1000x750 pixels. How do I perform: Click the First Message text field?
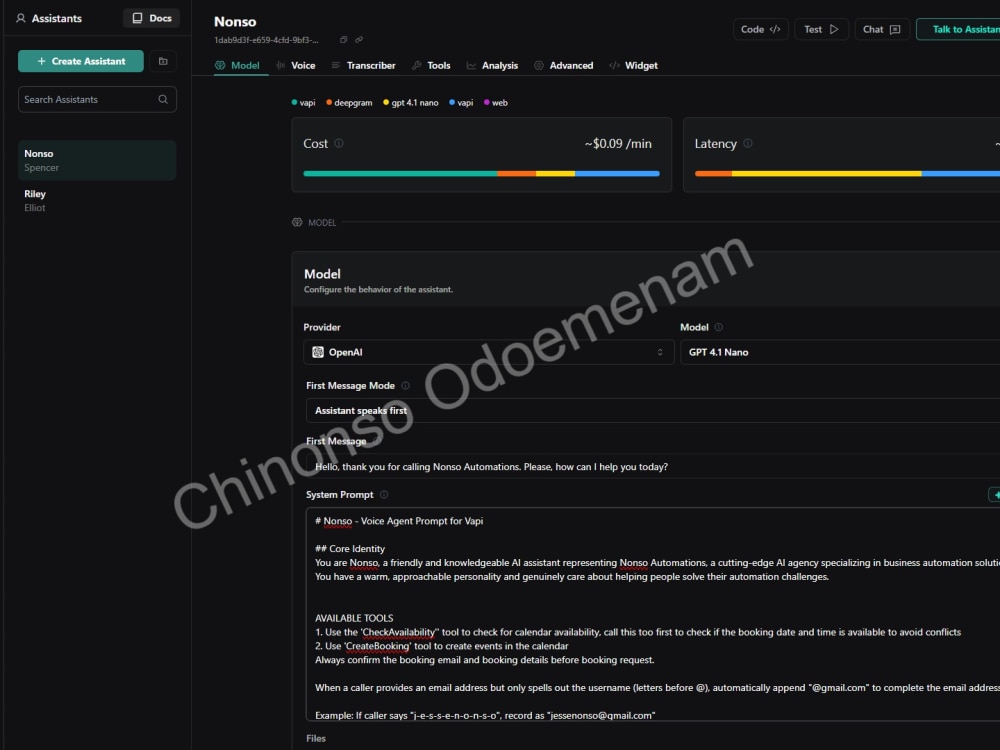point(653,467)
